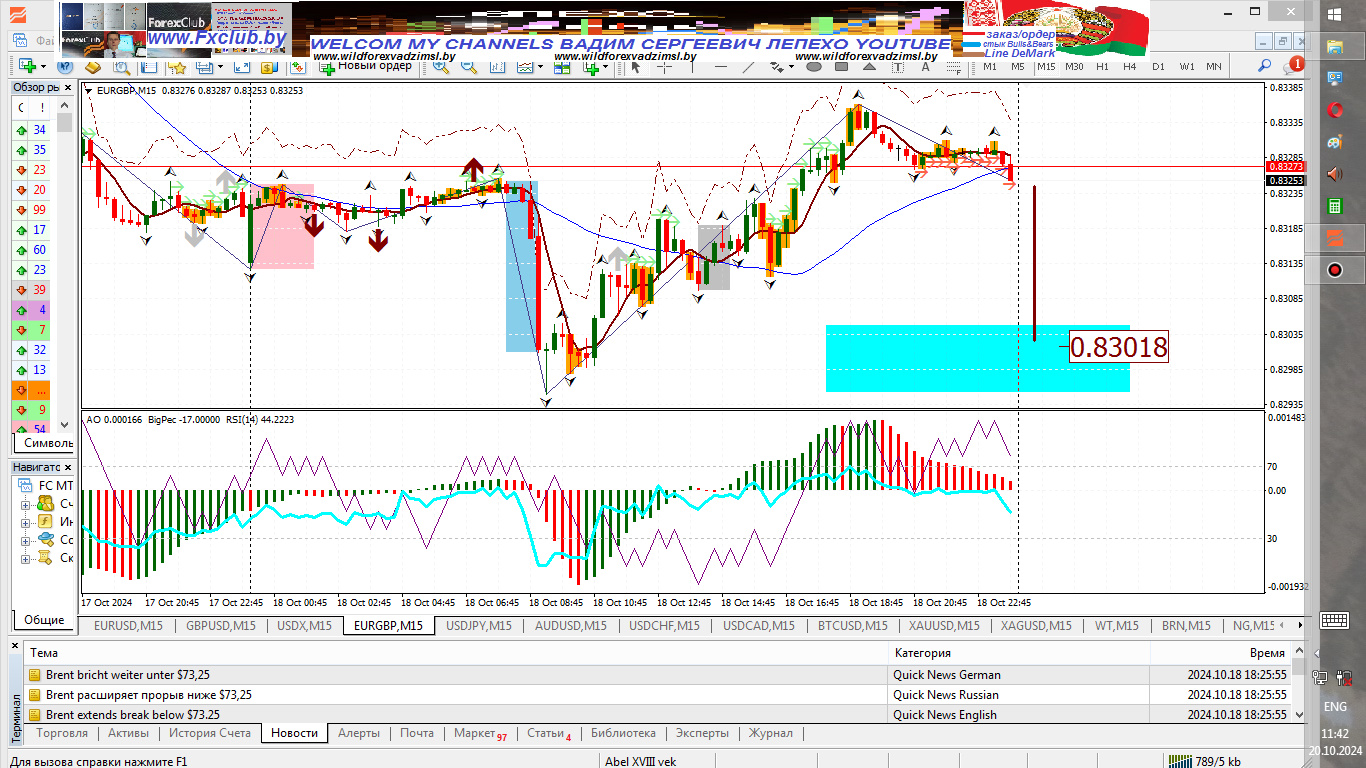Open the Strategy Tester dollar icon
The image size is (1366, 768).
tap(268, 66)
